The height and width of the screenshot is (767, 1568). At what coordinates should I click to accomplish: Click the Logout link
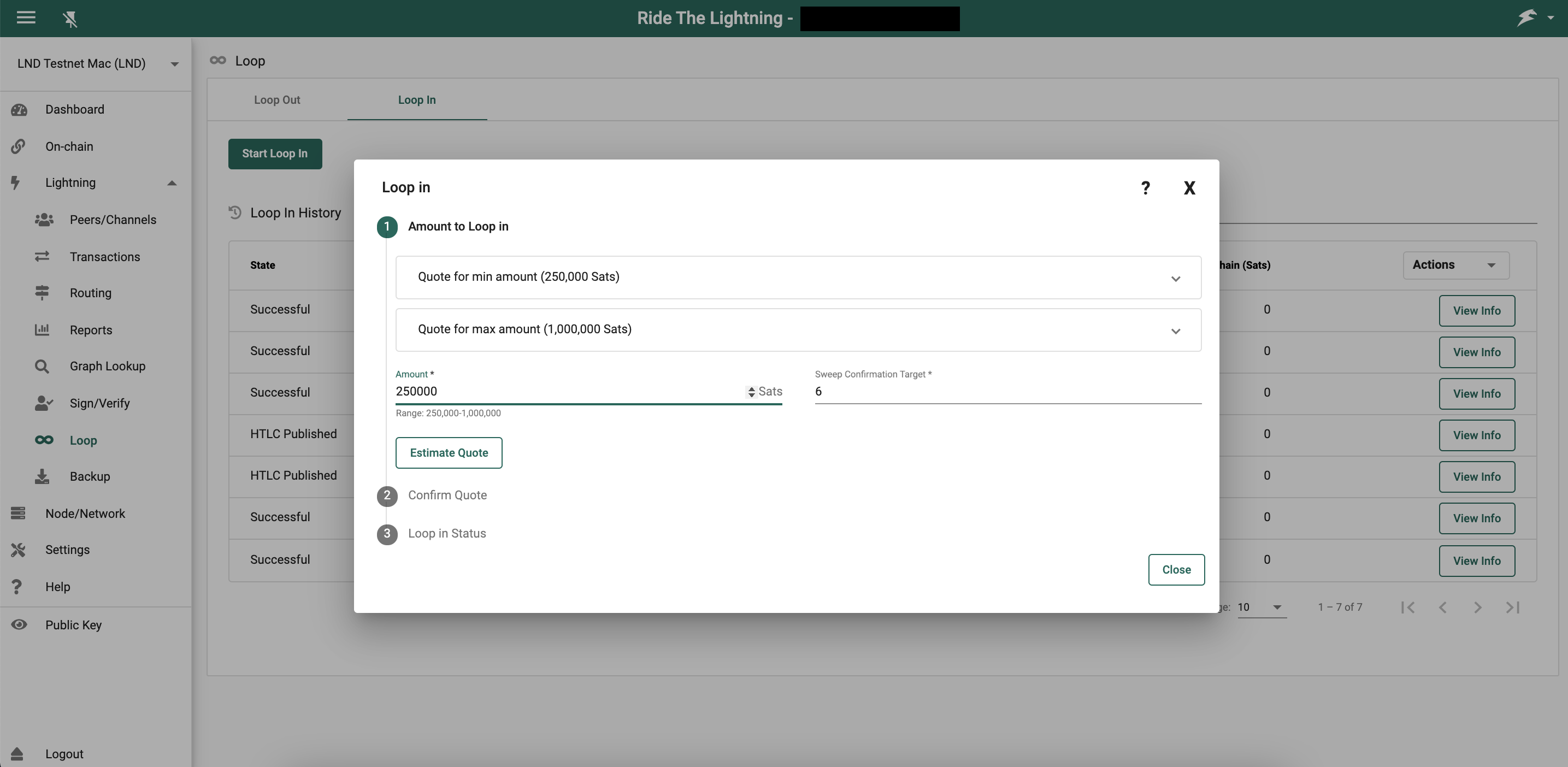coord(64,753)
